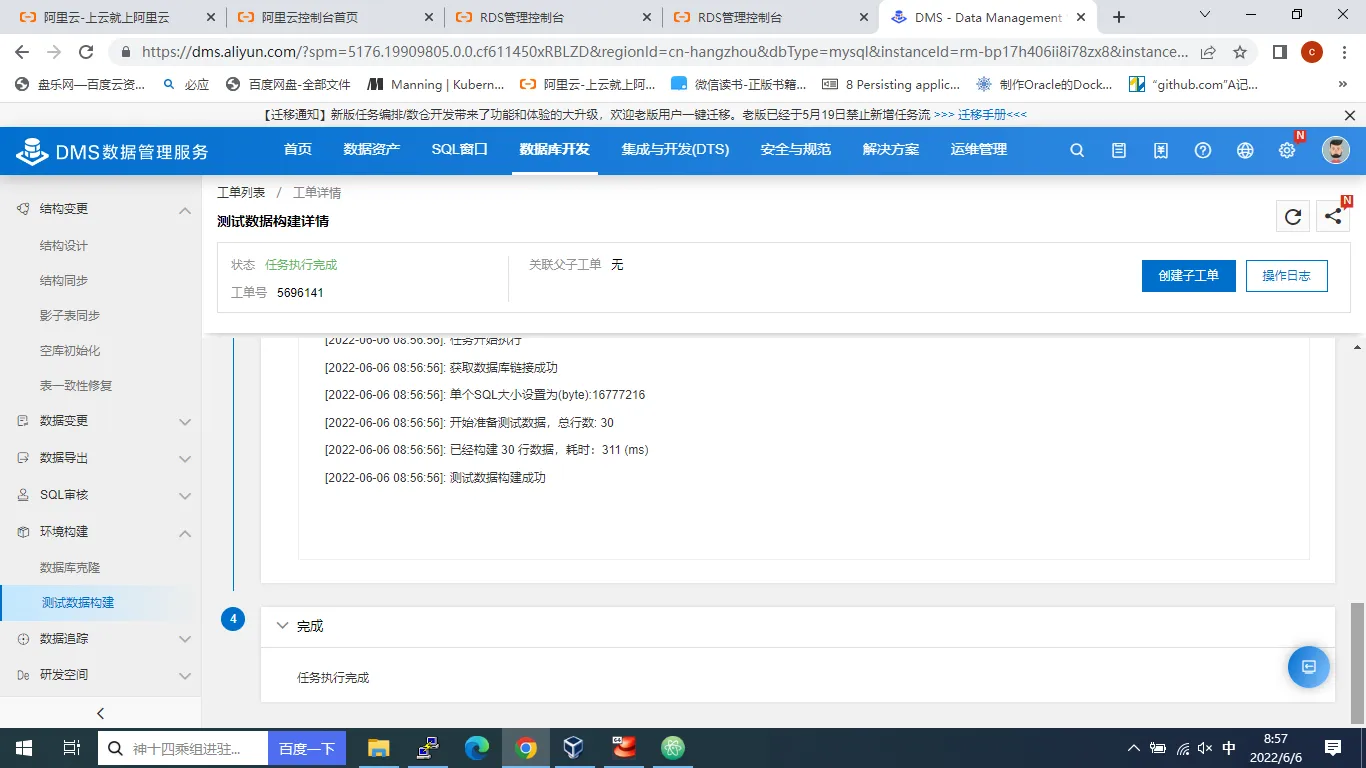Click the ticket number 5696141
Viewport: 1366px width, 768px height.
[300, 293]
